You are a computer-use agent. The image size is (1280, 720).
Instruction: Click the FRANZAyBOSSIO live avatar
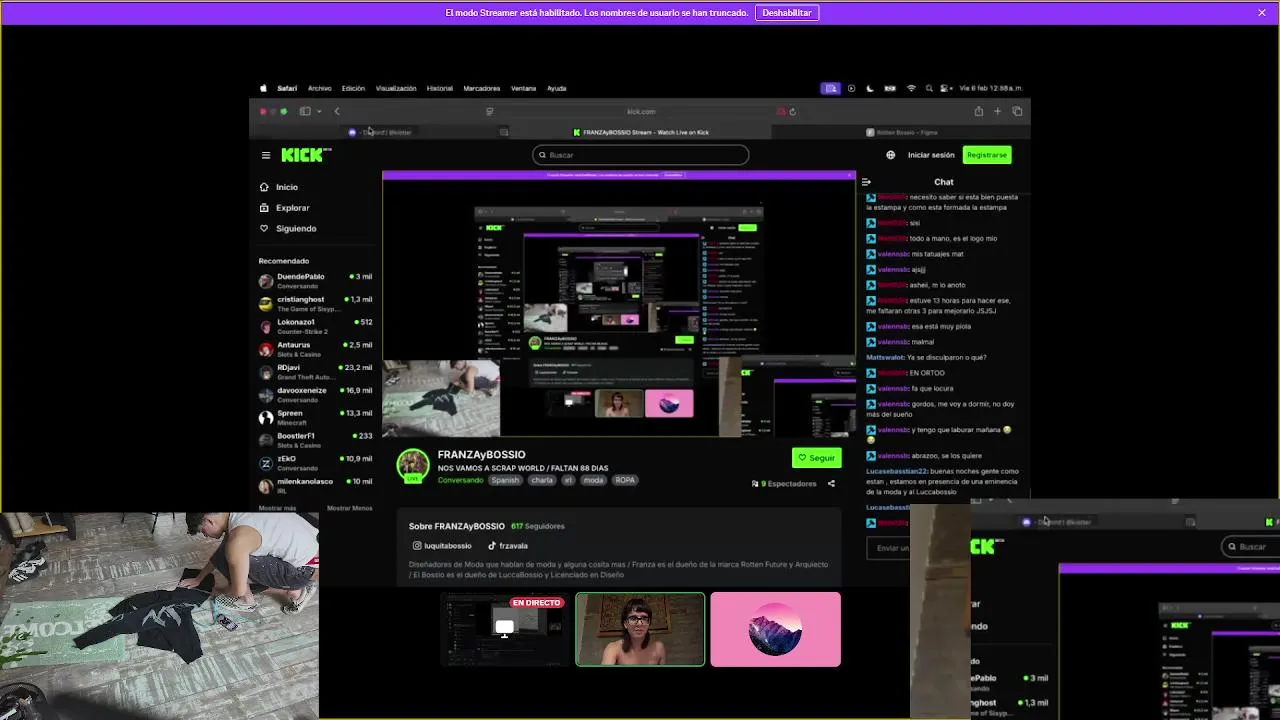click(413, 465)
